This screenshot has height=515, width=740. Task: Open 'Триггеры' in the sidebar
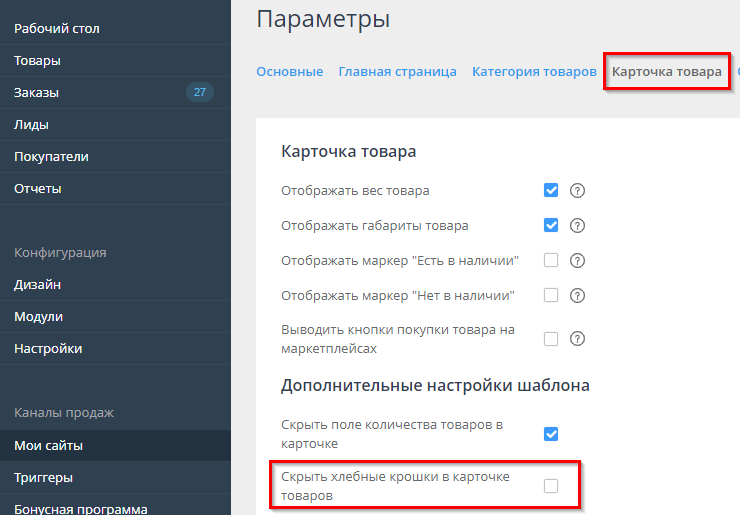[x=43, y=478]
